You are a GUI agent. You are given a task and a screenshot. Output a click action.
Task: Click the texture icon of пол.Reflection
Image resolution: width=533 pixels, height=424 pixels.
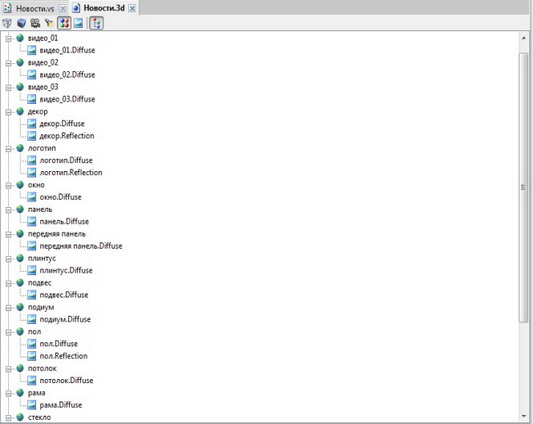tap(32, 356)
